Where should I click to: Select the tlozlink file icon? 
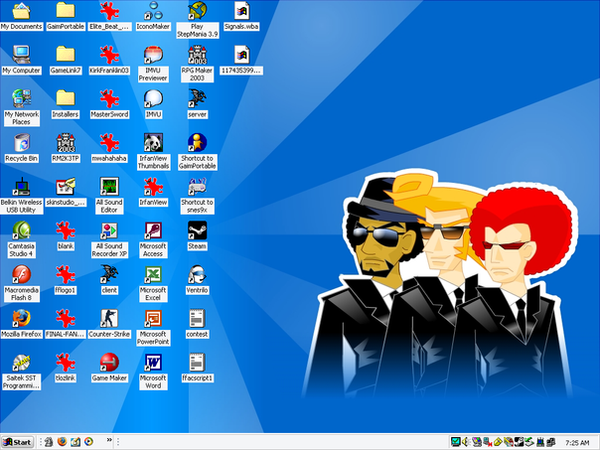click(65, 363)
